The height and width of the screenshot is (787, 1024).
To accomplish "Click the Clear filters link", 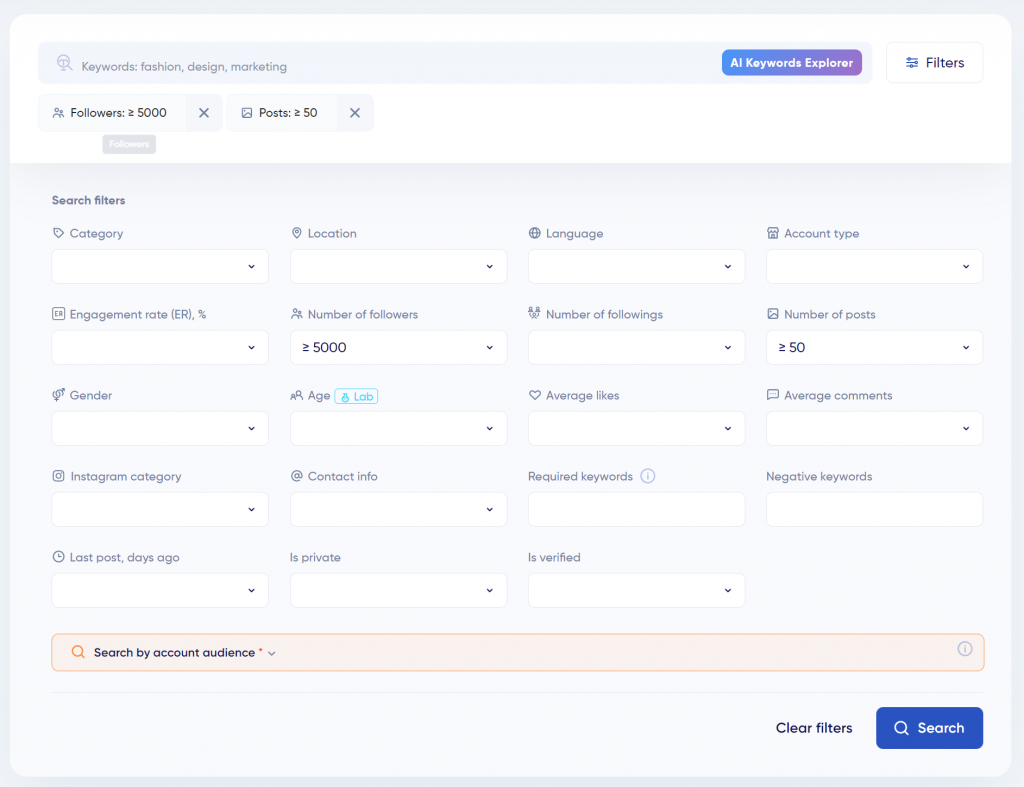I will pos(814,728).
